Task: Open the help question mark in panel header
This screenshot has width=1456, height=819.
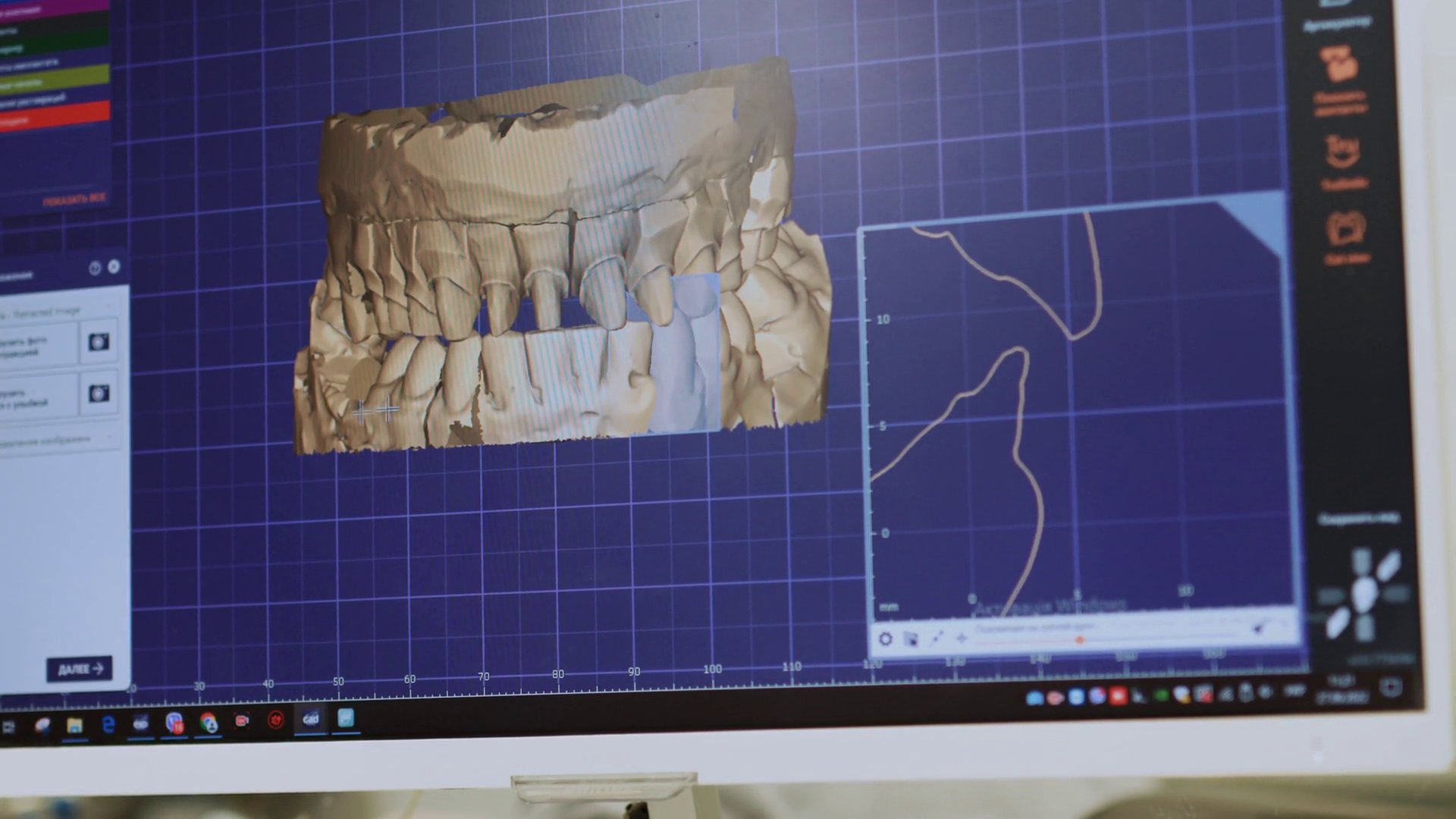Action: click(95, 268)
